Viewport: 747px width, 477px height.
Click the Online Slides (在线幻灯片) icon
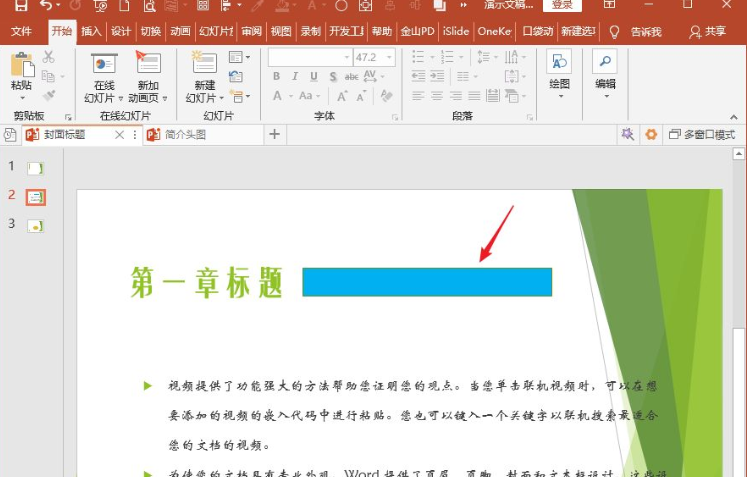click(104, 63)
